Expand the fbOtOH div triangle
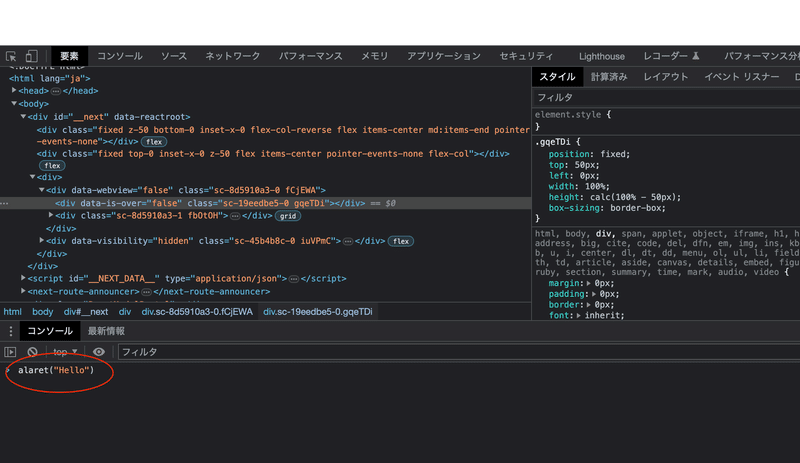The height and width of the screenshot is (463, 800). (51, 215)
